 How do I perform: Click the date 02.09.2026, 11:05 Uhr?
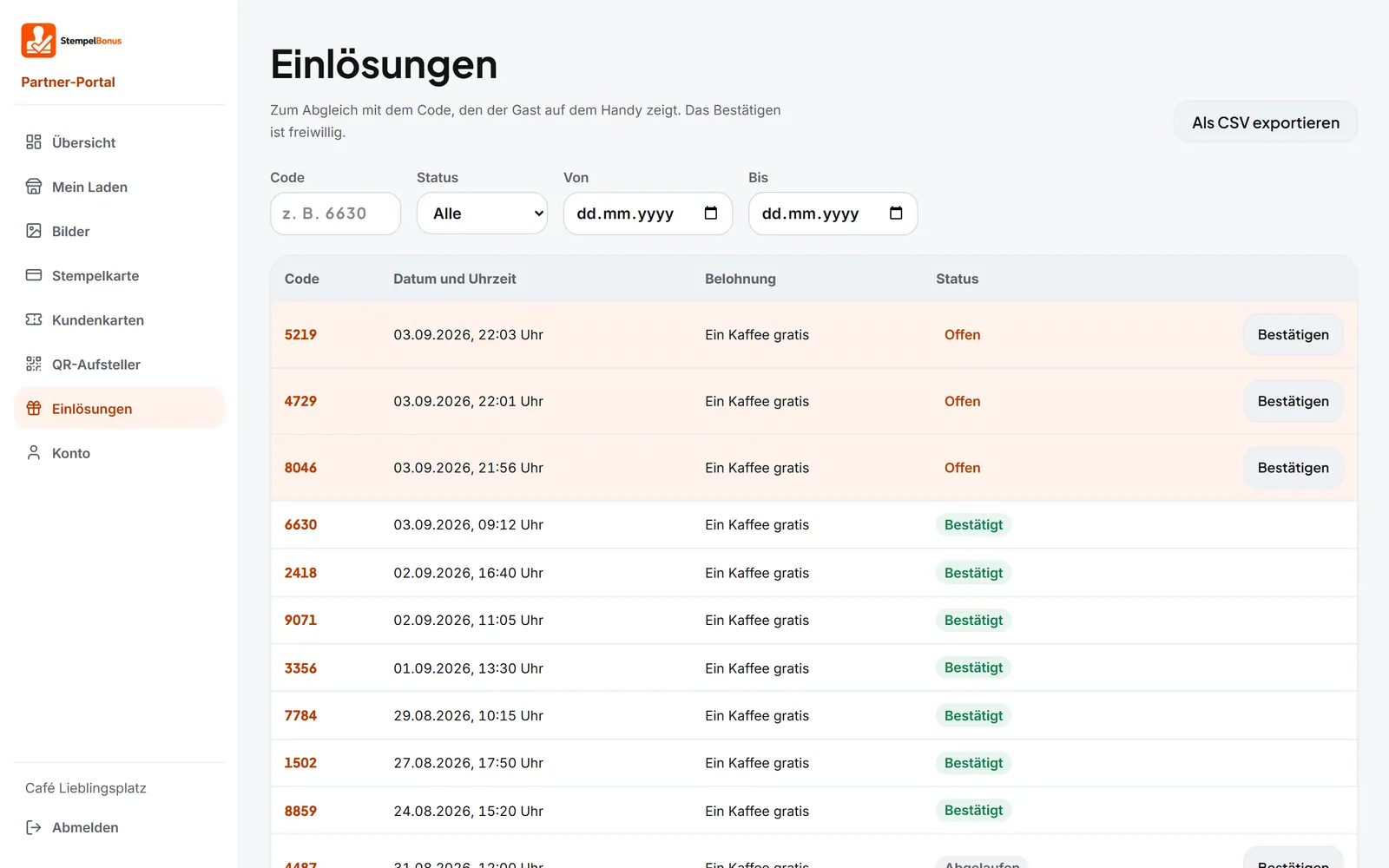[x=468, y=621]
